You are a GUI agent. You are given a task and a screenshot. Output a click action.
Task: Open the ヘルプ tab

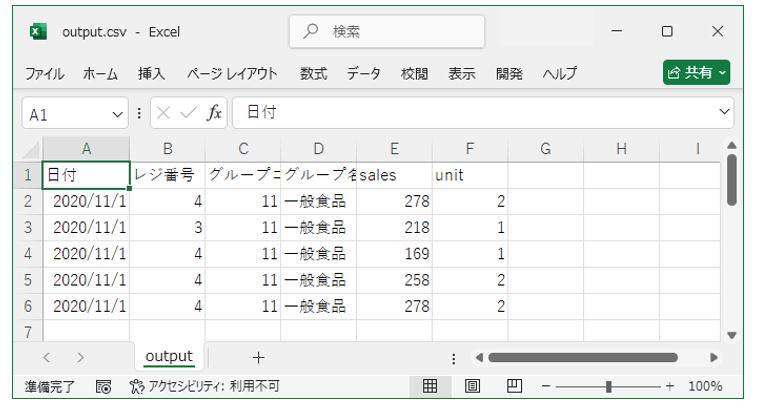point(560,74)
